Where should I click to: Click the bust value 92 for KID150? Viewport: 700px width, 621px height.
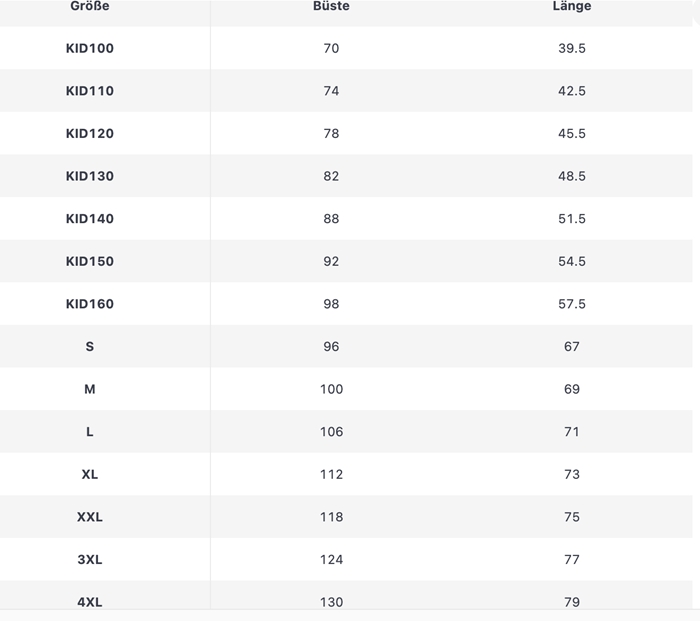tap(331, 261)
